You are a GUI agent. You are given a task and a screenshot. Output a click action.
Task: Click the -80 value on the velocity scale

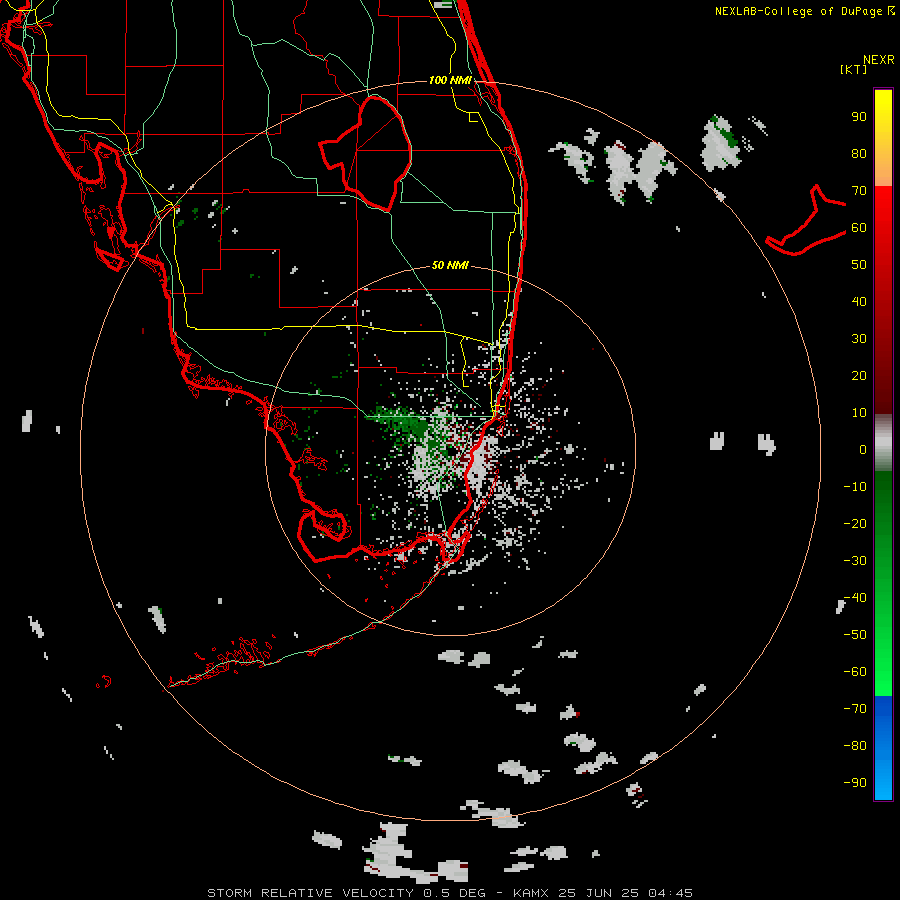(855, 746)
